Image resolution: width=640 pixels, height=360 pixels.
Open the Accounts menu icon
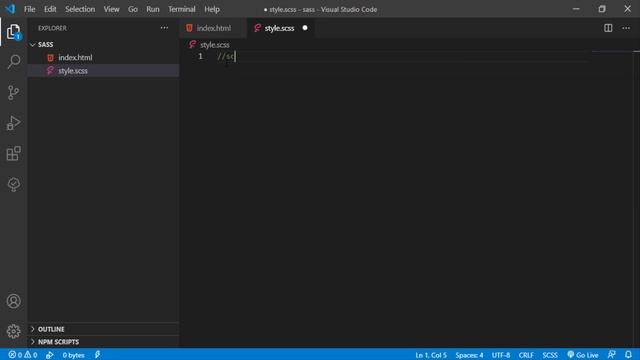point(13,301)
